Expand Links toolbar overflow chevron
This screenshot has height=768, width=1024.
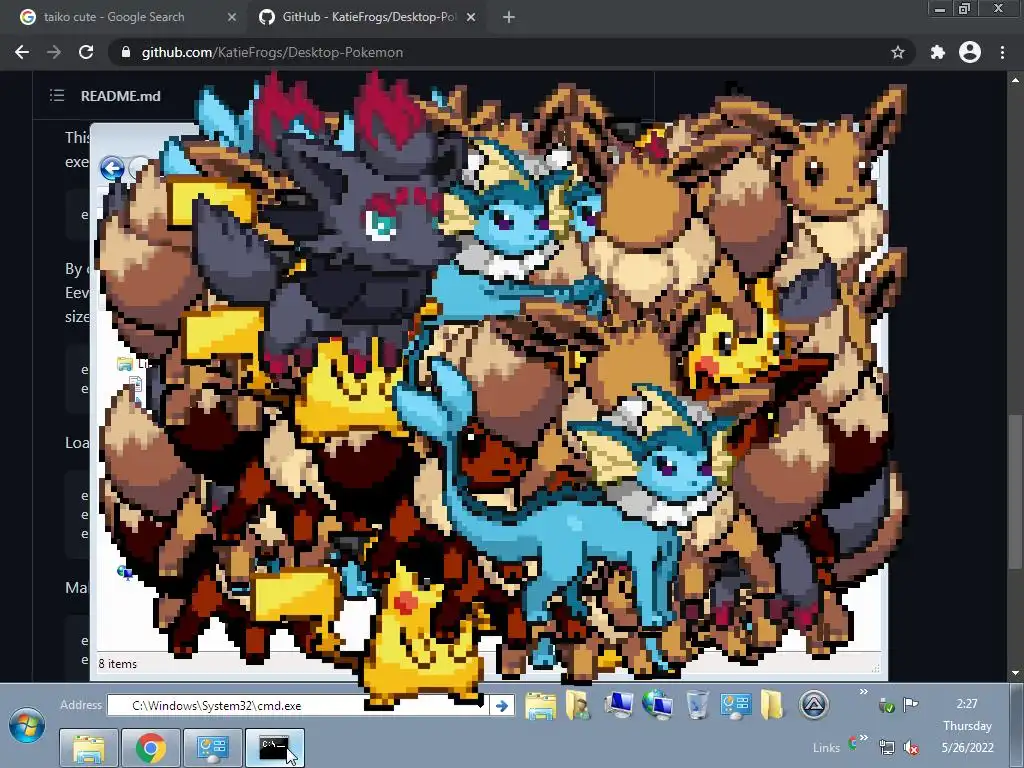pos(863,737)
